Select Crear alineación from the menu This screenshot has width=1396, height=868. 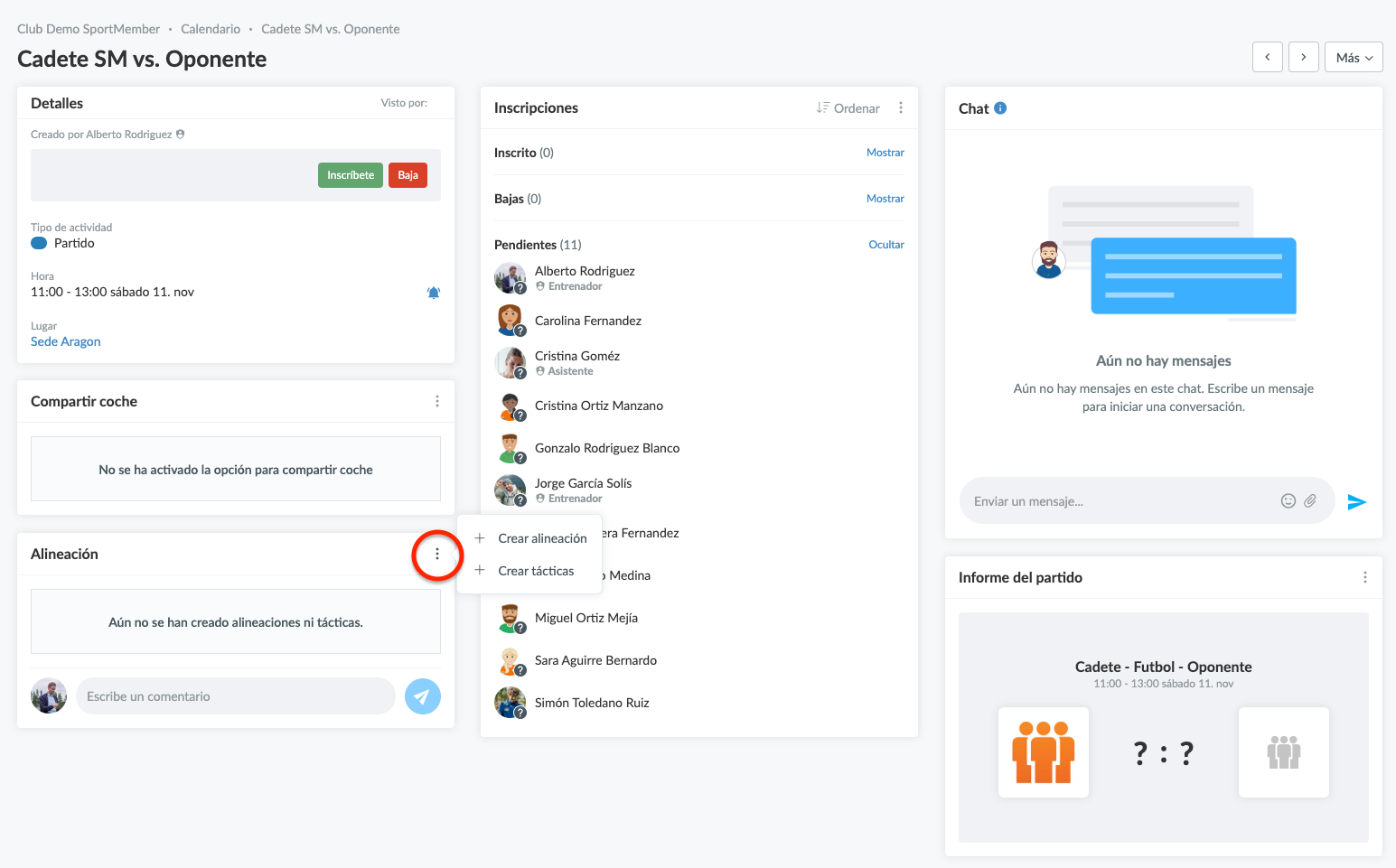(x=542, y=538)
